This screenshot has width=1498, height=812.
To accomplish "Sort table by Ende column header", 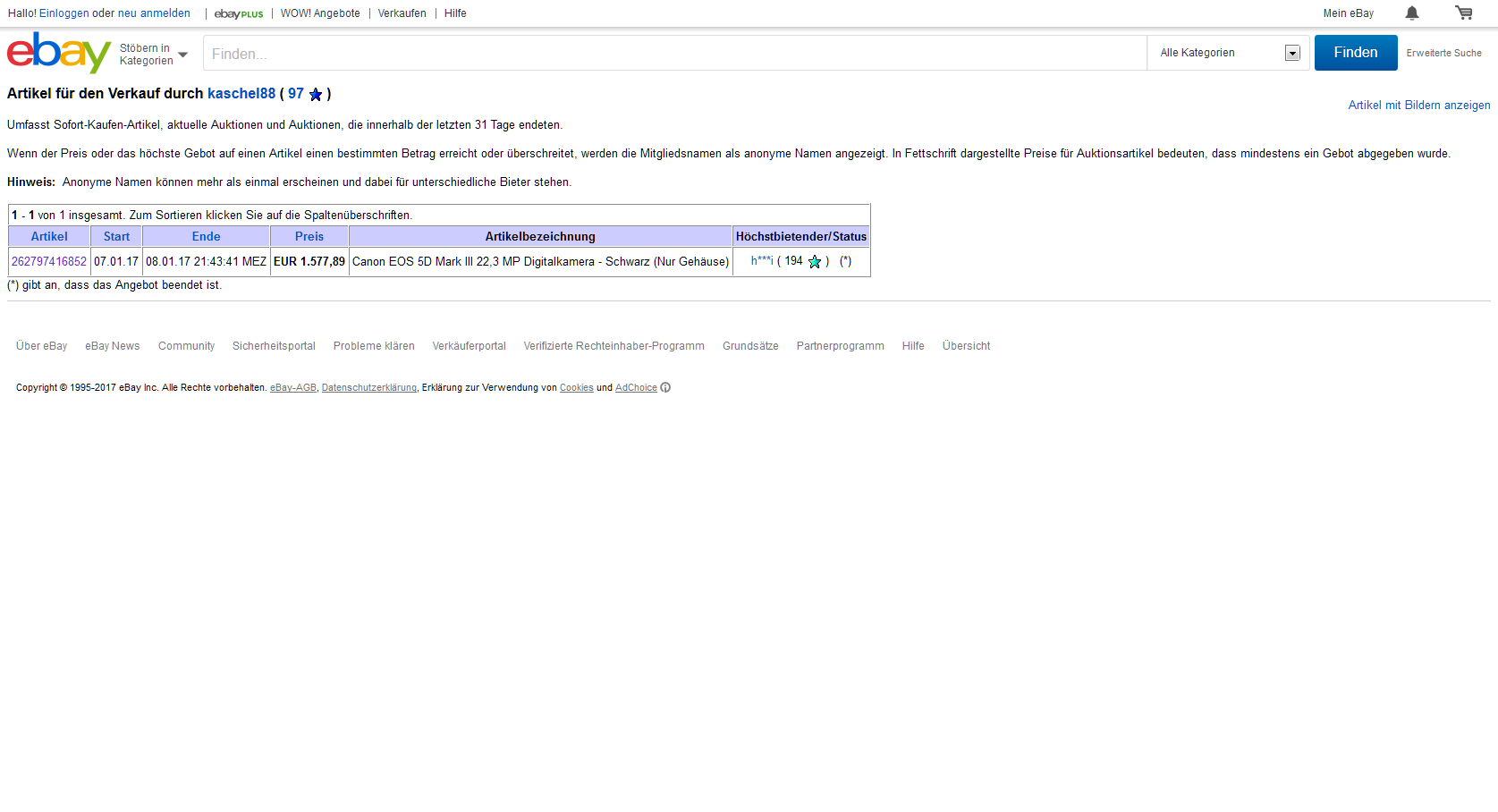I will pos(206,237).
